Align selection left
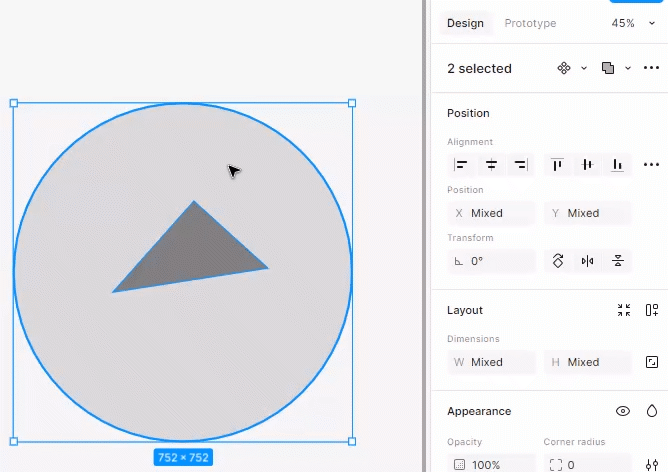The height and width of the screenshot is (472, 668). (461, 164)
